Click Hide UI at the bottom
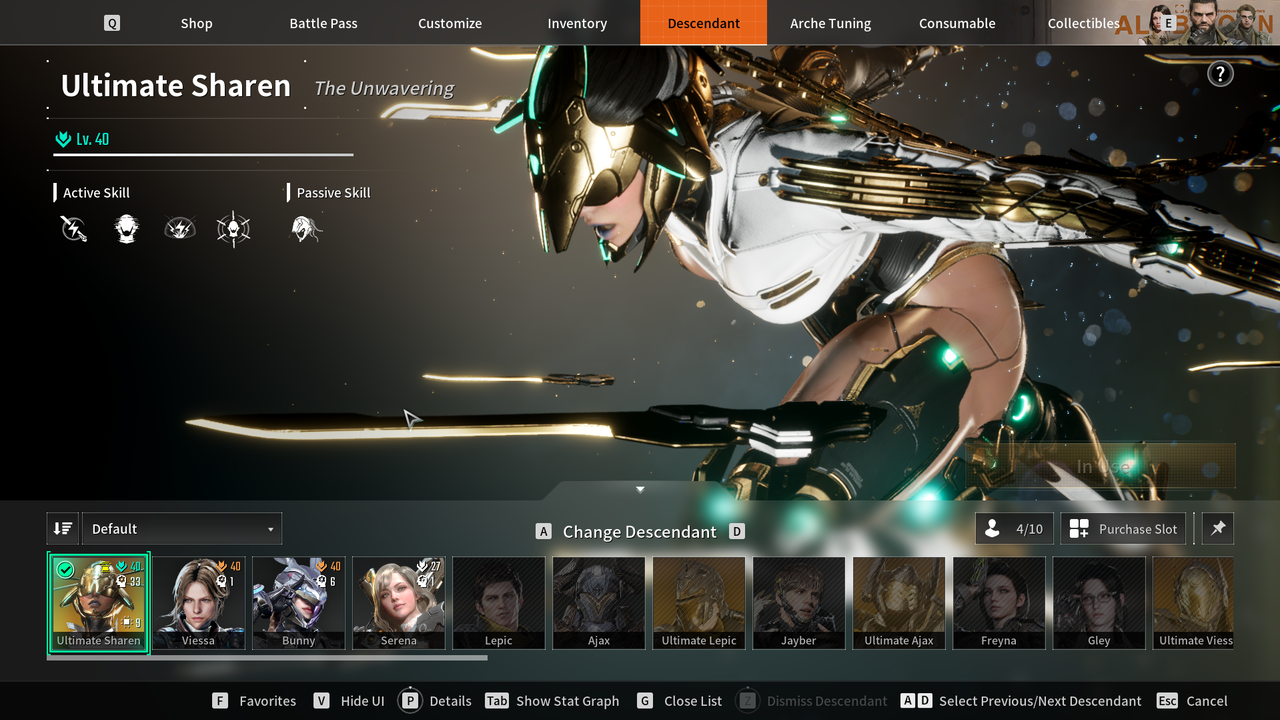The width and height of the screenshot is (1280, 720). (x=349, y=701)
